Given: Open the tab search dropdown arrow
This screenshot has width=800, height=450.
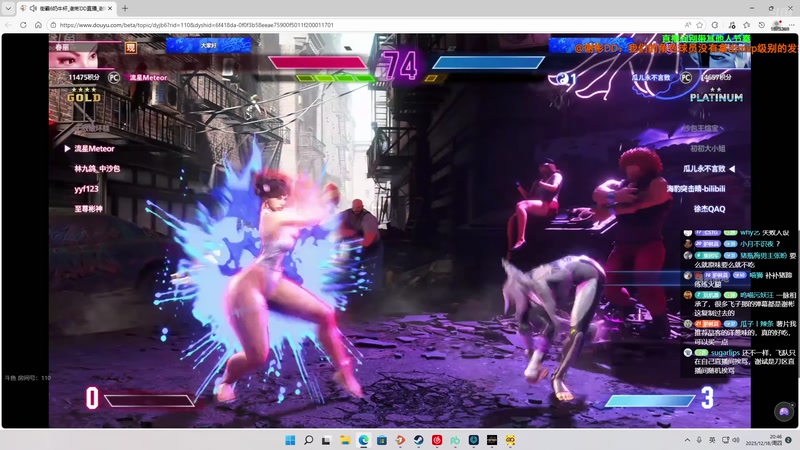Looking at the screenshot, I should [8, 8].
